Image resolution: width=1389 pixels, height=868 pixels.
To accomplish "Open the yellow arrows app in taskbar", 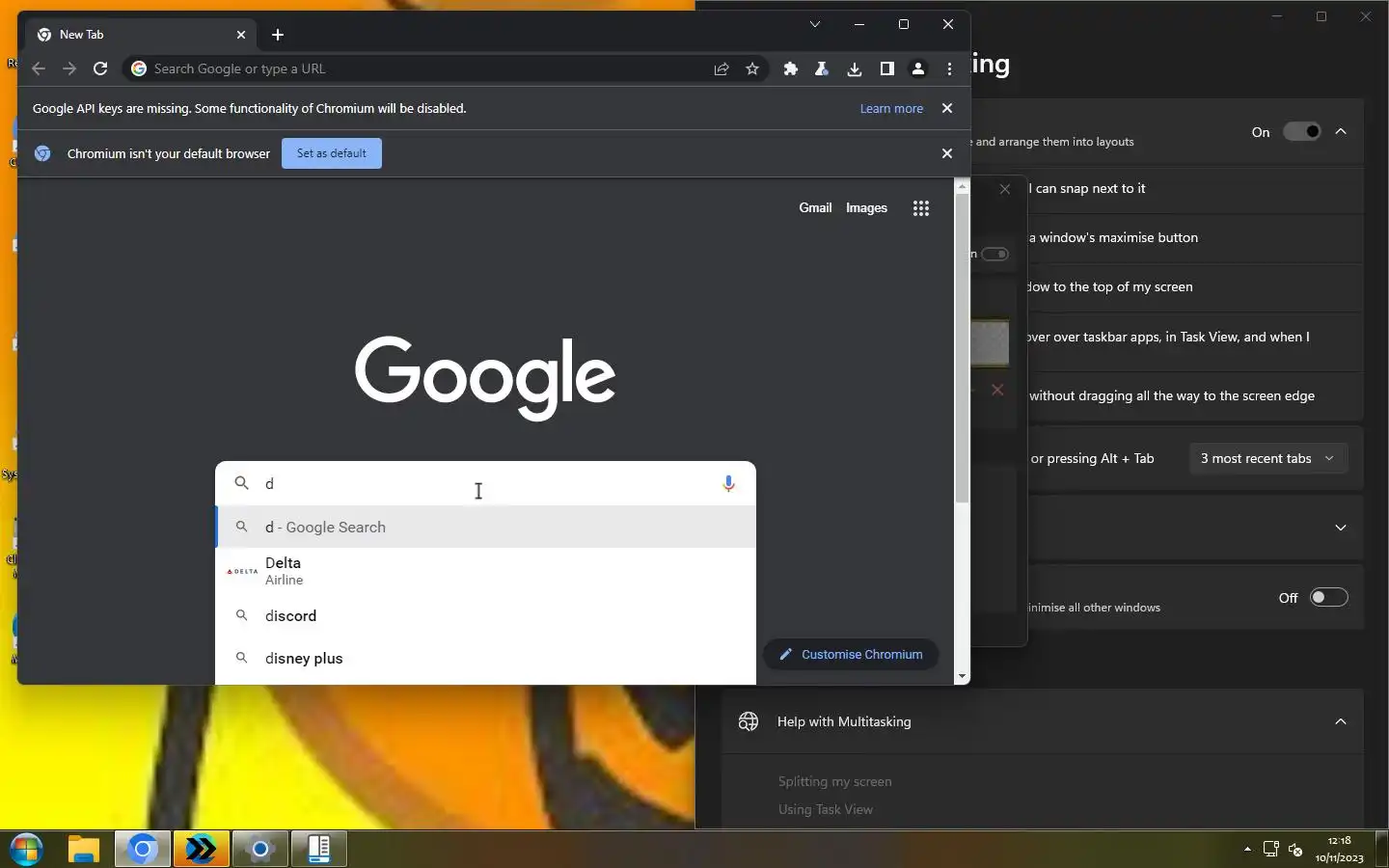I will (x=202, y=849).
